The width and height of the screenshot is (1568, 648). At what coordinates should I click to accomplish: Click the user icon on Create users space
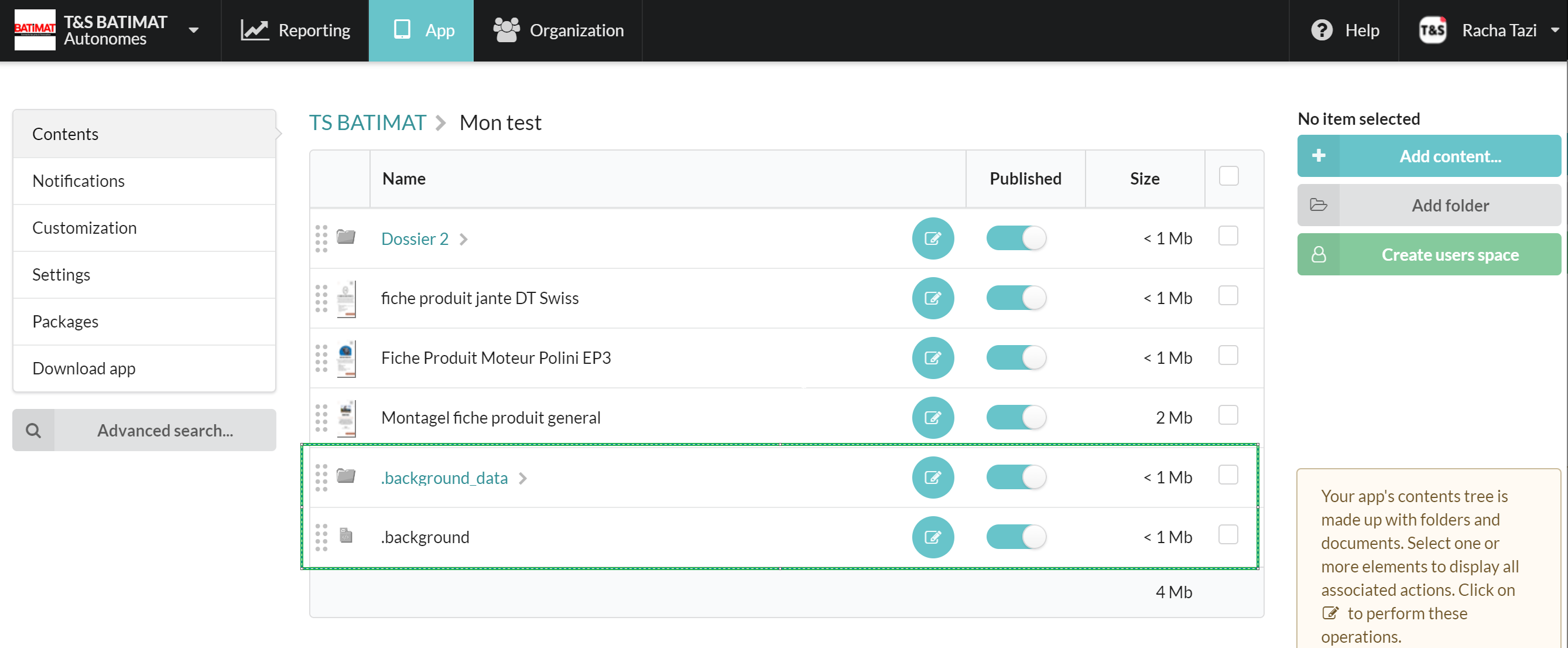tap(1319, 254)
